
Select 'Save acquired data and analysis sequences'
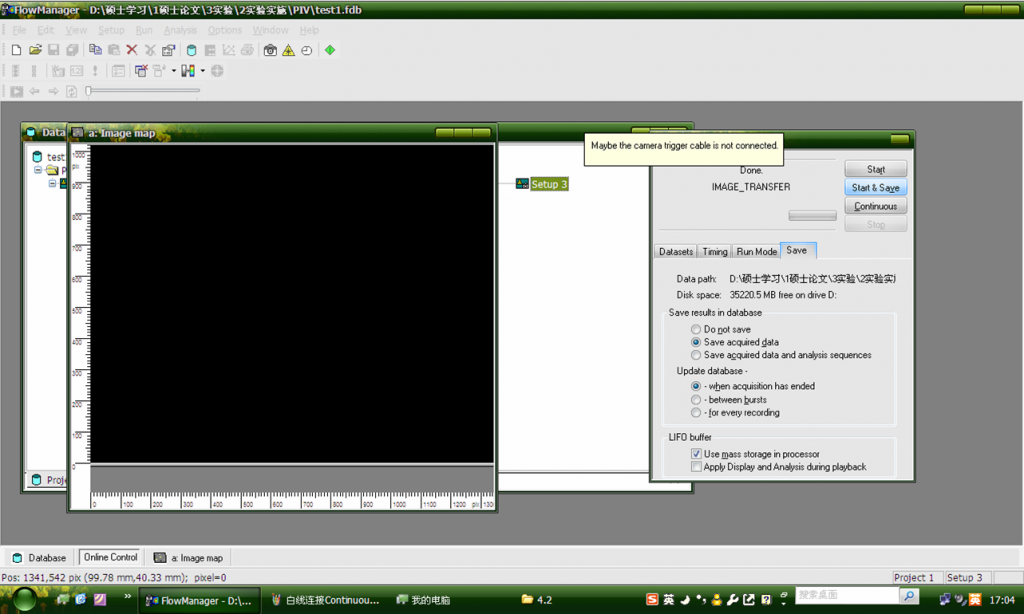pyautogui.click(x=696, y=355)
